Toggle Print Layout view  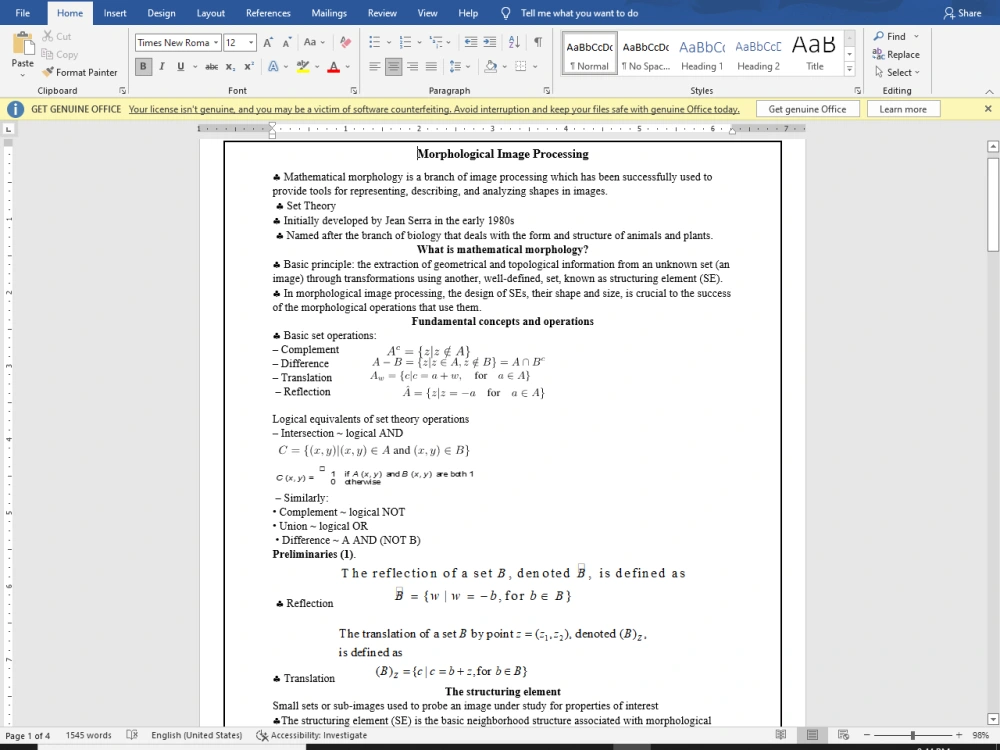[x=812, y=735]
